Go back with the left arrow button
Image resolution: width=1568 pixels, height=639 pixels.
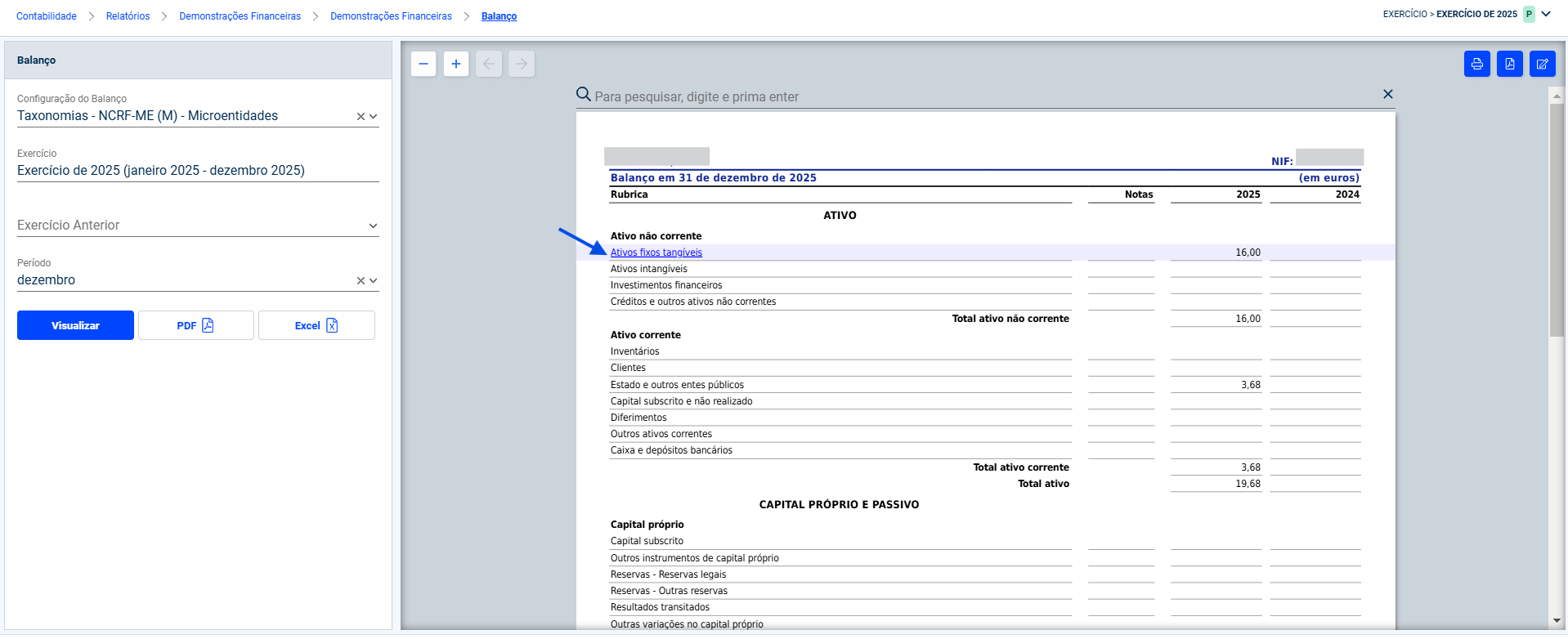tap(489, 64)
